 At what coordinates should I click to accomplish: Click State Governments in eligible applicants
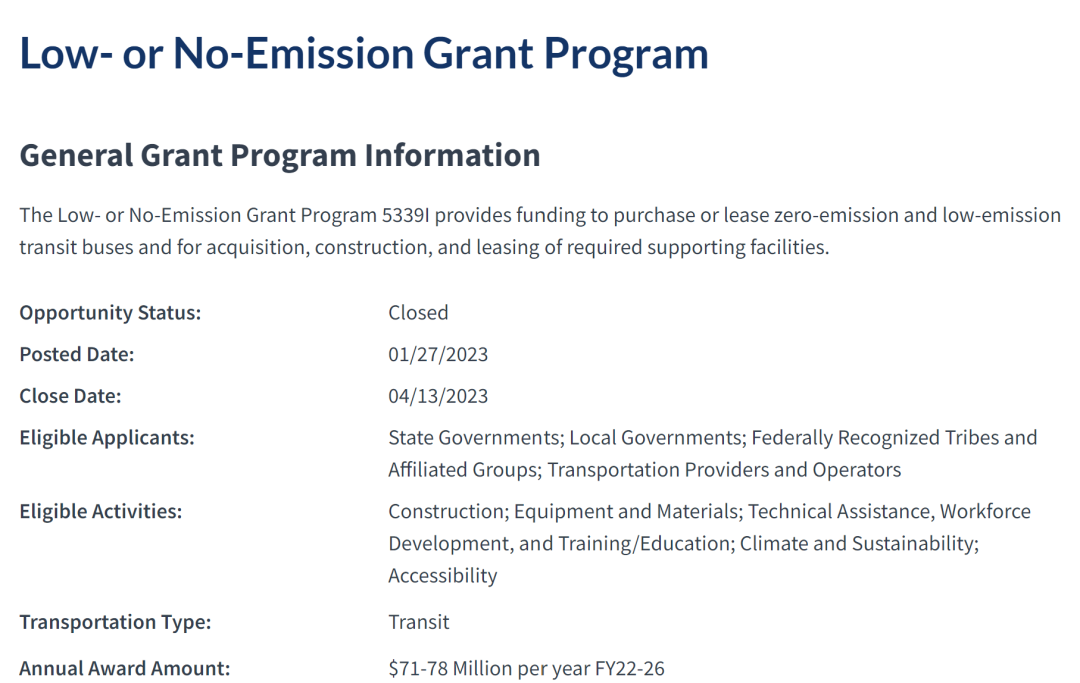coord(475,438)
